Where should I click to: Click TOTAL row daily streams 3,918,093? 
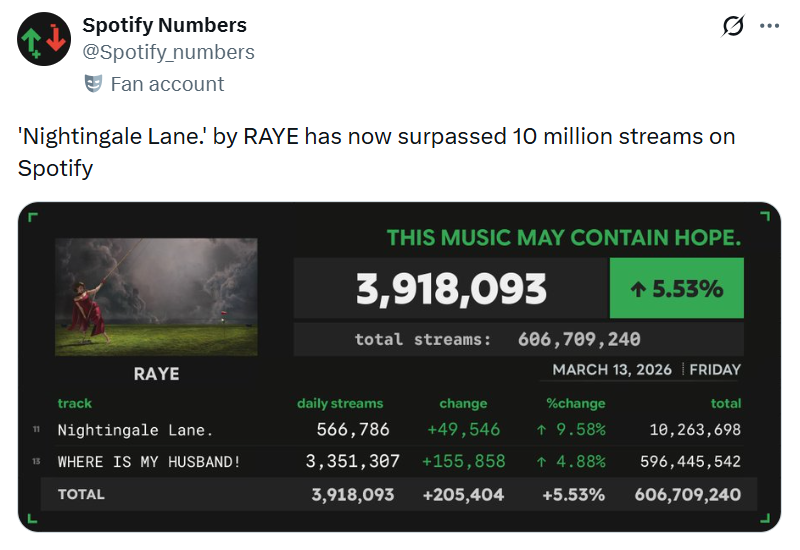(353, 494)
